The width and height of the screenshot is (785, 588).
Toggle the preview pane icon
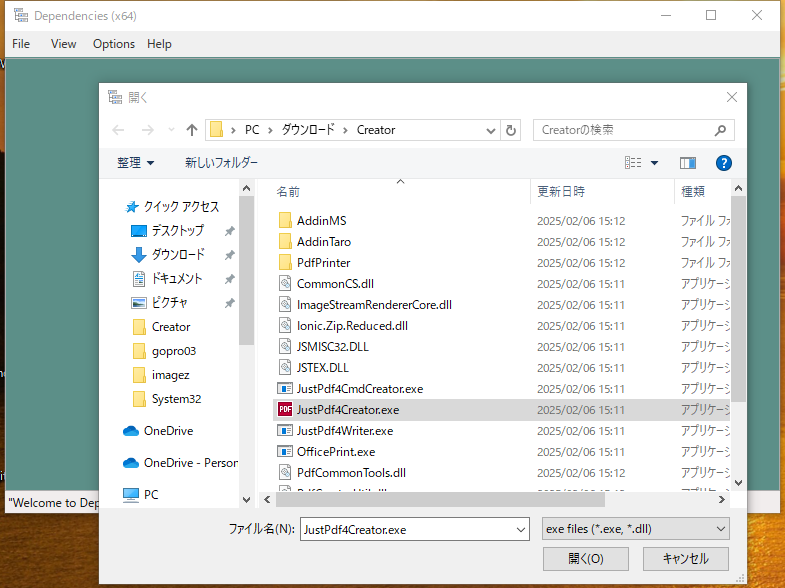click(x=688, y=163)
